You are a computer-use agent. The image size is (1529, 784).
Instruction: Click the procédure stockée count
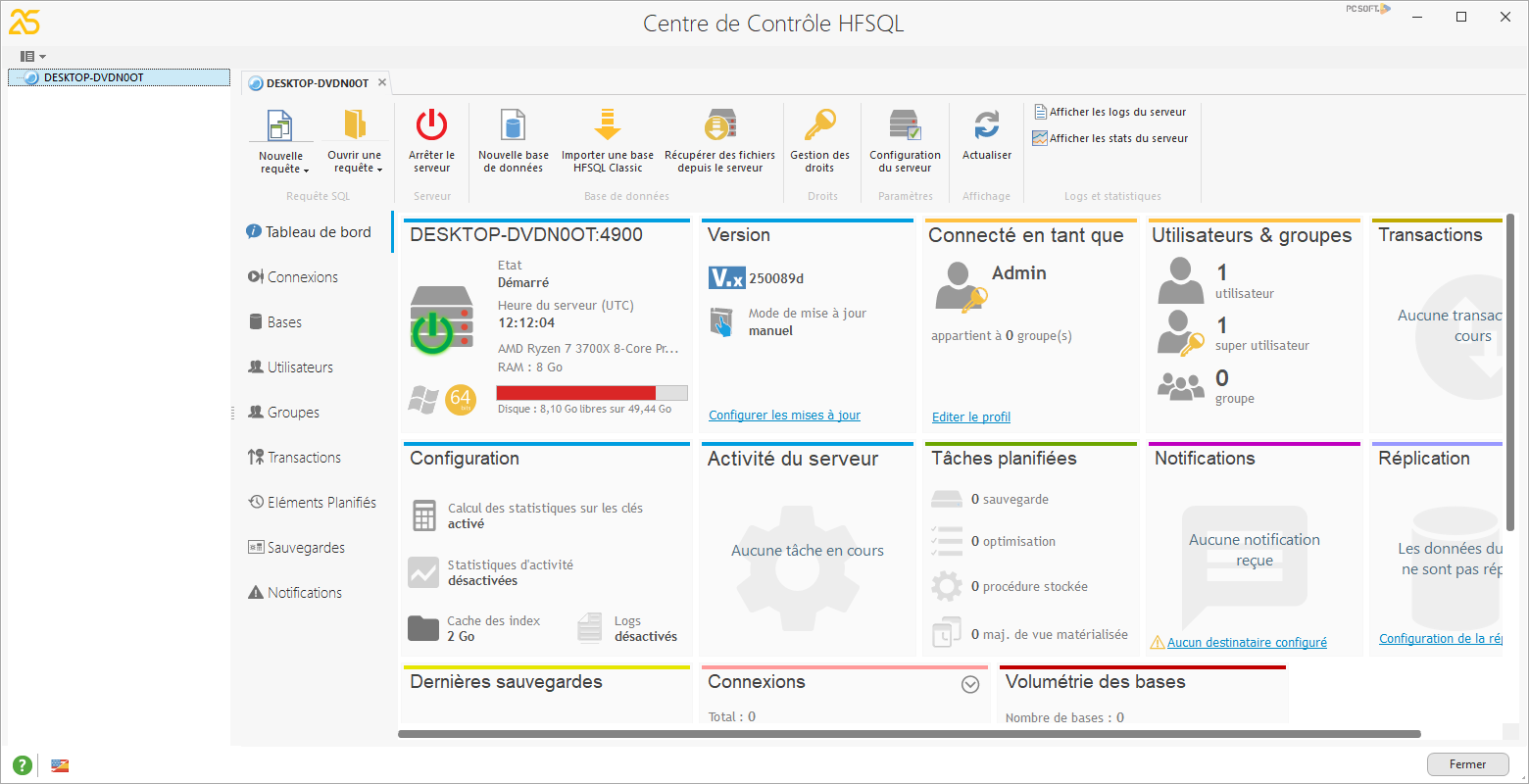tap(1029, 587)
